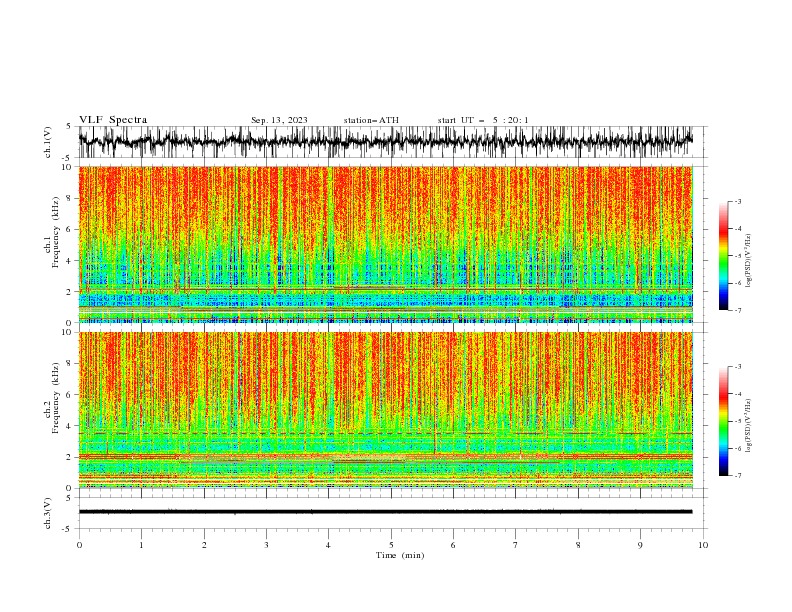The width and height of the screenshot is (792, 612).
Task: Click time axis tick label "1"
Action: (x=141, y=545)
